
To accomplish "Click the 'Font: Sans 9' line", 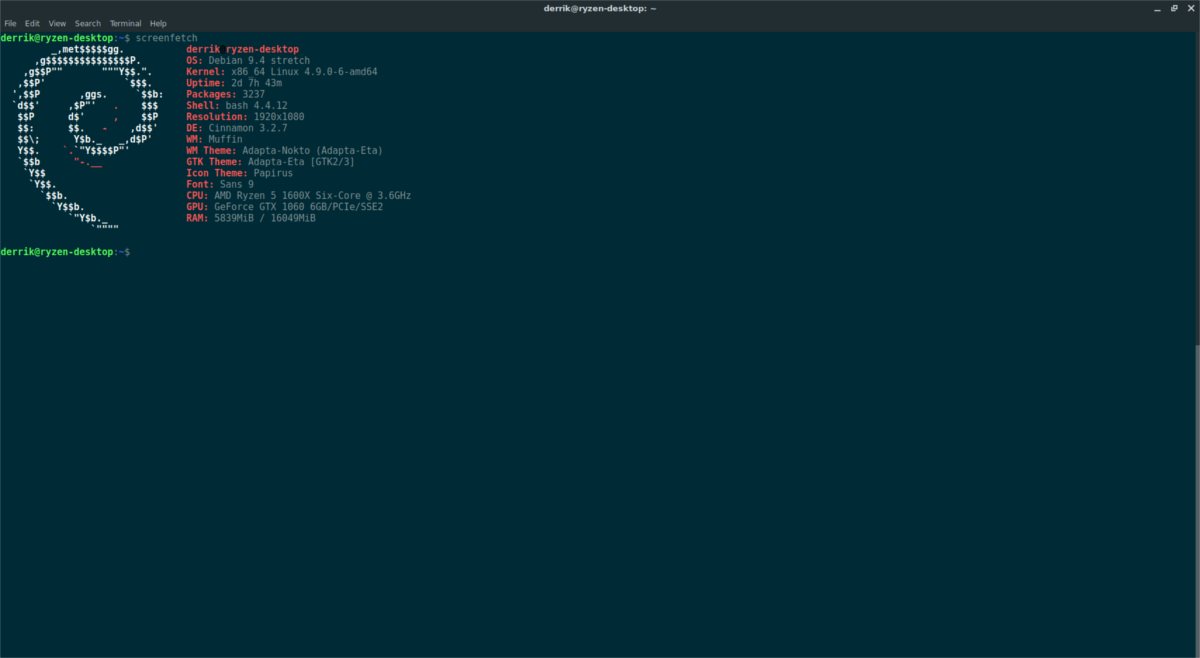I will click(x=220, y=184).
